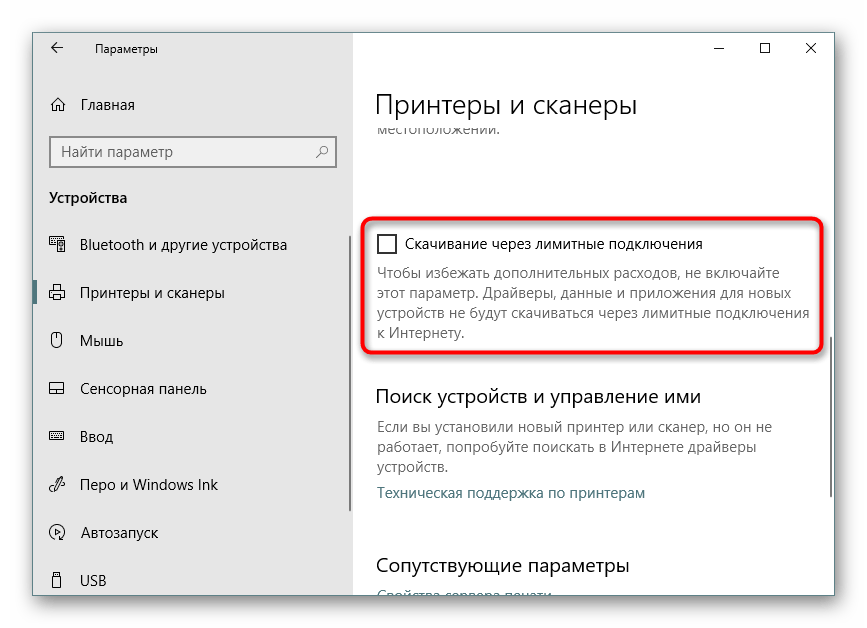Click the Принтеры и сканеры page title
The width and height of the screenshot is (867, 628).
(506, 104)
